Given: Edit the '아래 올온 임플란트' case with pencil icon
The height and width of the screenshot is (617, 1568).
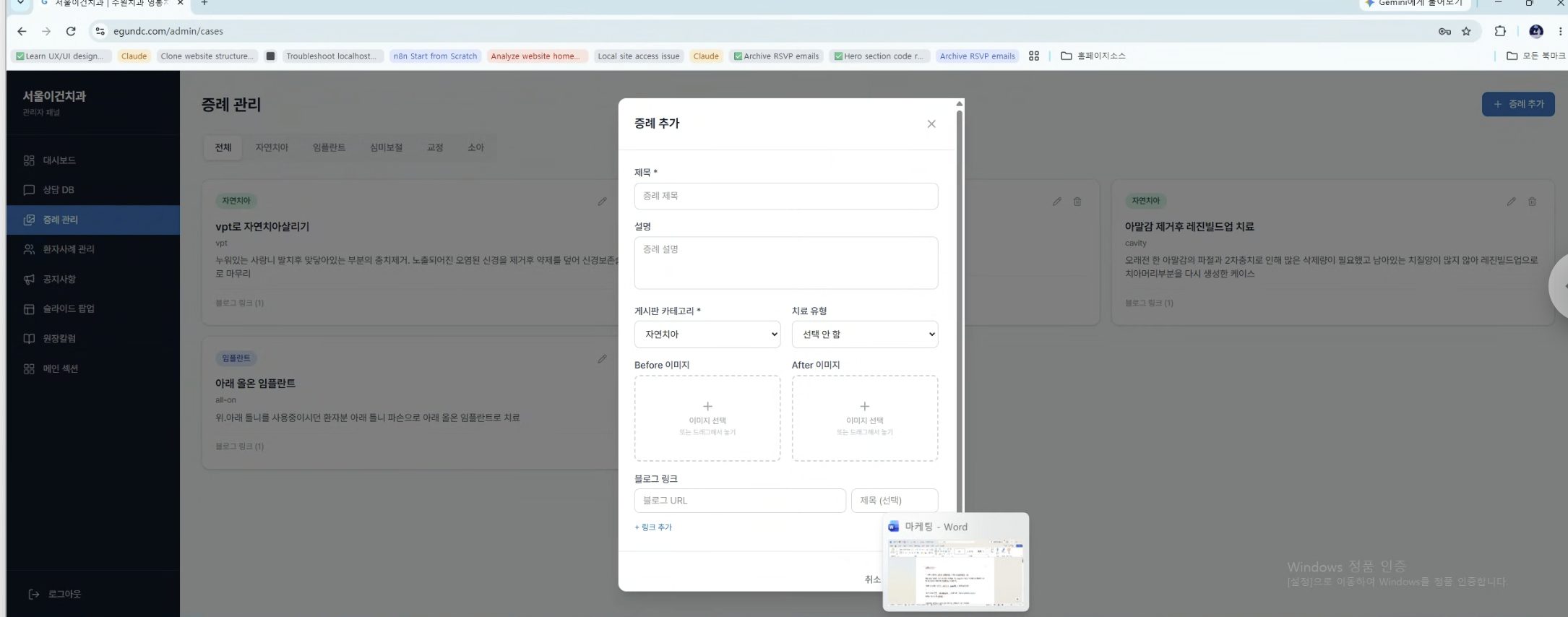Looking at the screenshot, I should tap(602, 358).
